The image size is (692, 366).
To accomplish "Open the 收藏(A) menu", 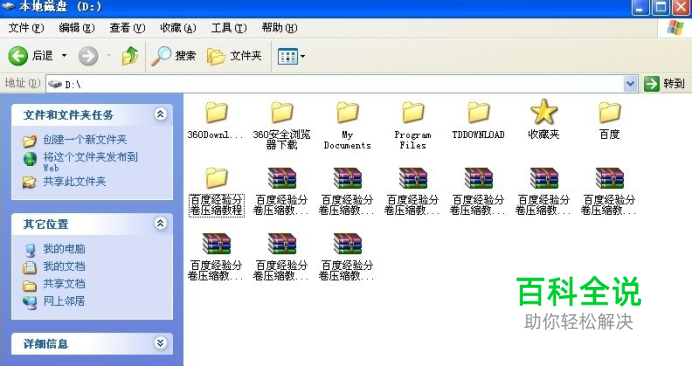I will [x=178, y=28].
